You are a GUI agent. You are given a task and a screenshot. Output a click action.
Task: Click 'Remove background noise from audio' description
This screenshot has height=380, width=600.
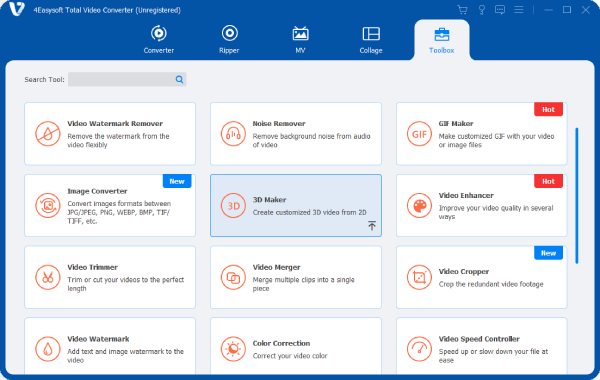tap(311, 140)
